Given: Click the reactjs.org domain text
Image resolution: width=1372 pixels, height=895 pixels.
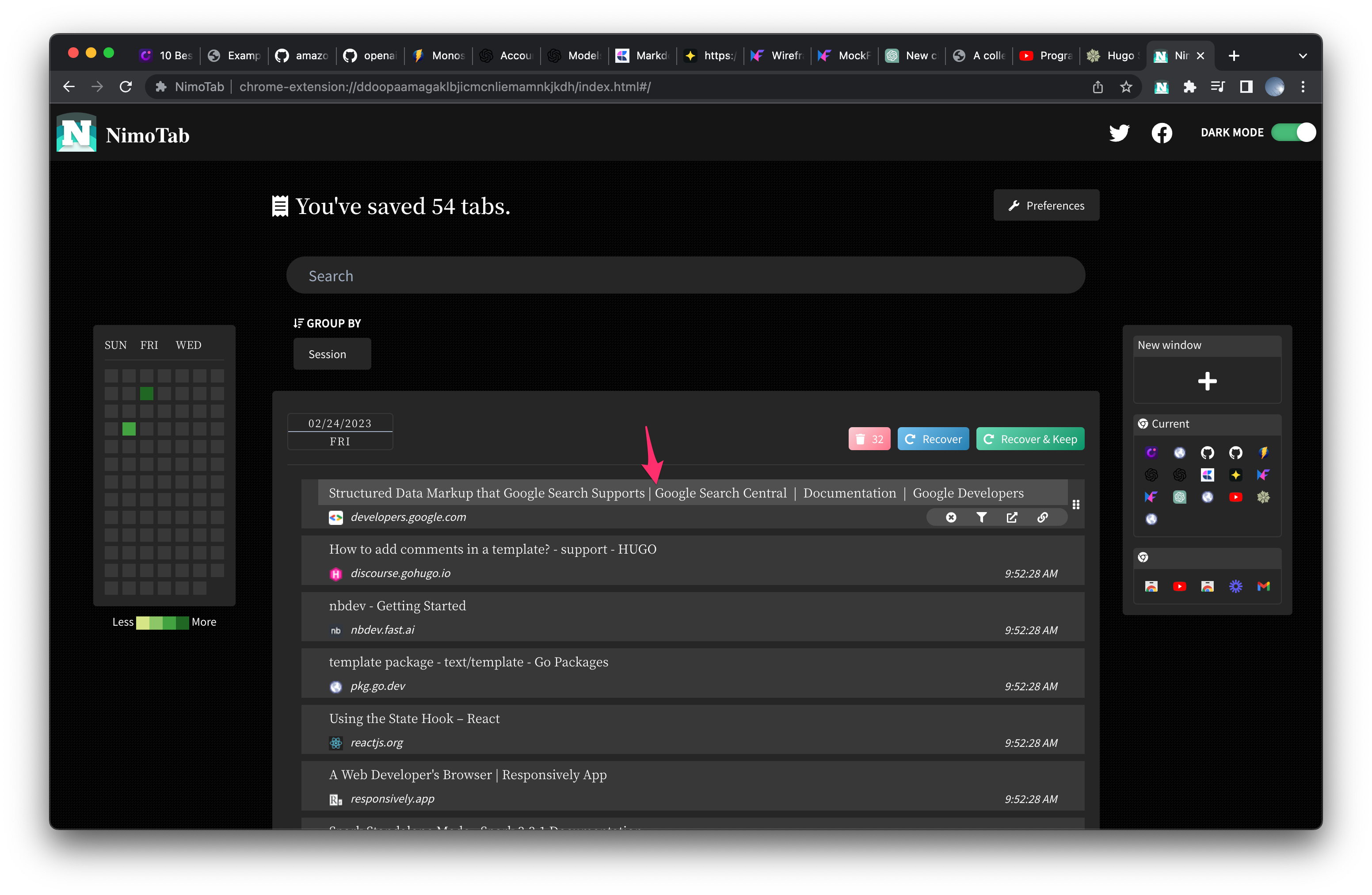Looking at the screenshot, I should pos(377,743).
